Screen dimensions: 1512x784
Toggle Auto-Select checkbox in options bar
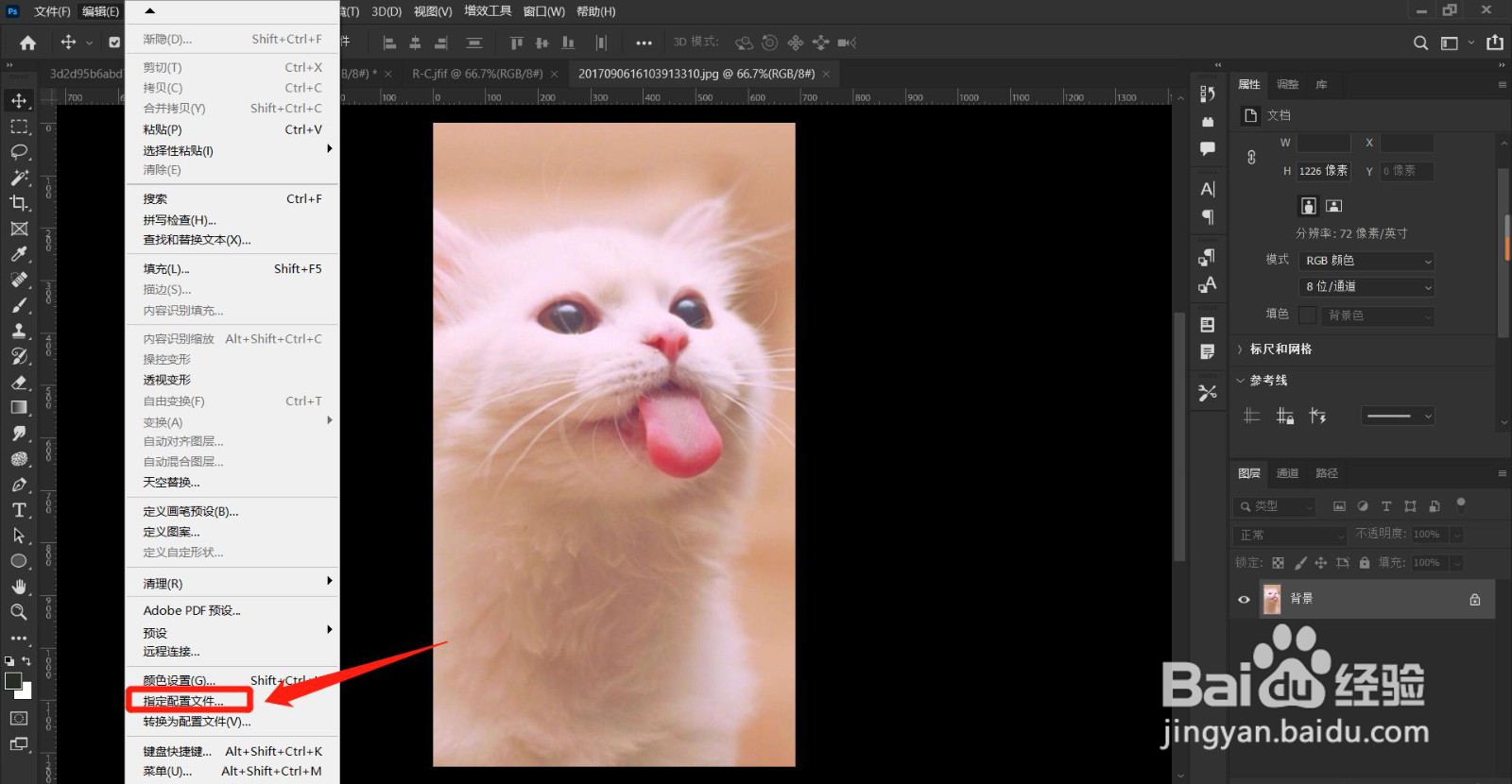coord(114,43)
